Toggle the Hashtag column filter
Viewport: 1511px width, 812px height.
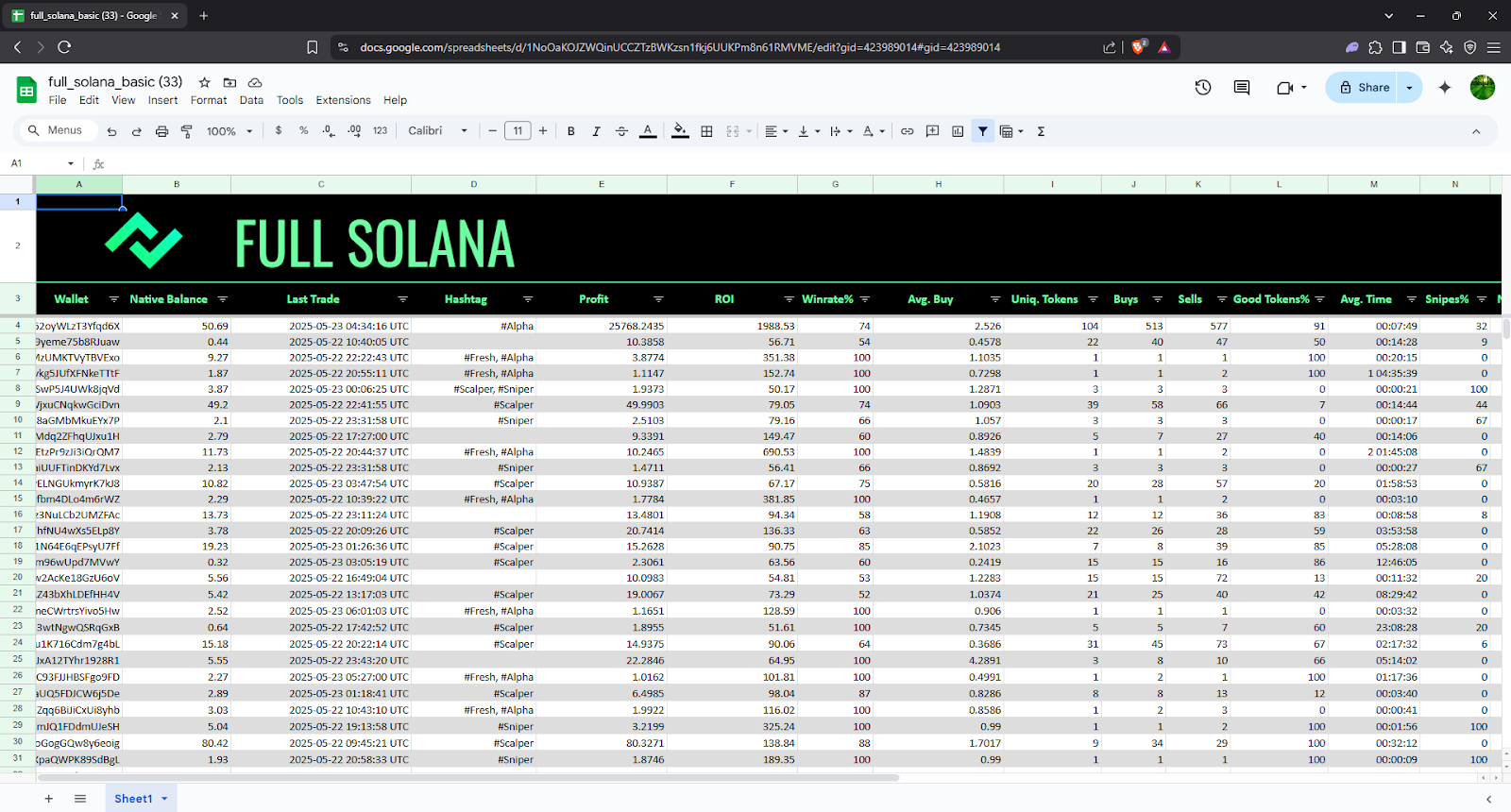click(528, 299)
